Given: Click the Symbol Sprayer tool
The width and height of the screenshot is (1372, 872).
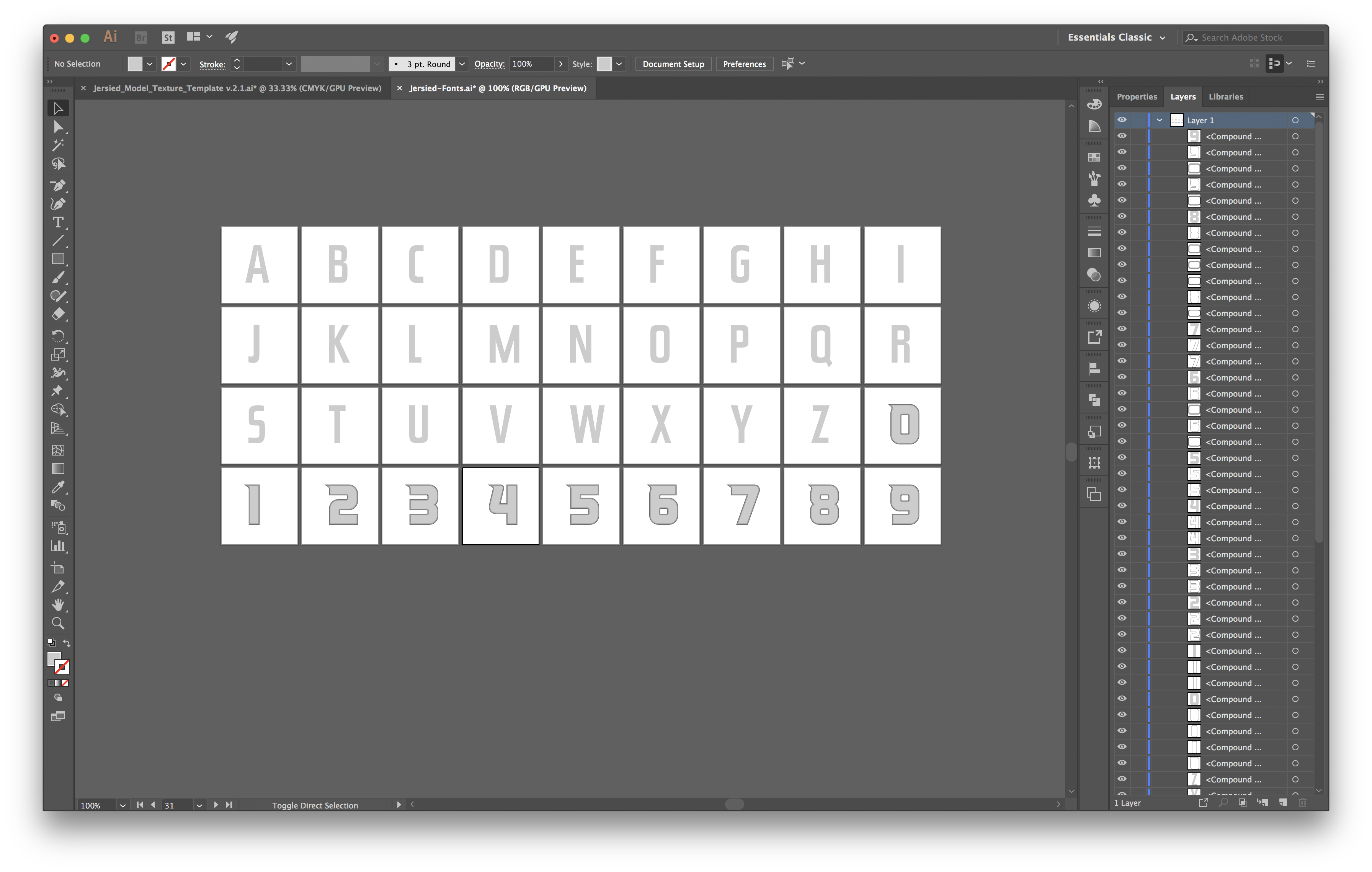Looking at the screenshot, I should click(57, 527).
